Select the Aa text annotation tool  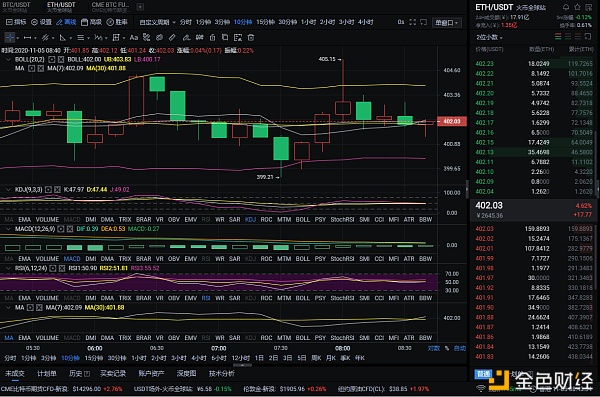[x=134, y=38]
